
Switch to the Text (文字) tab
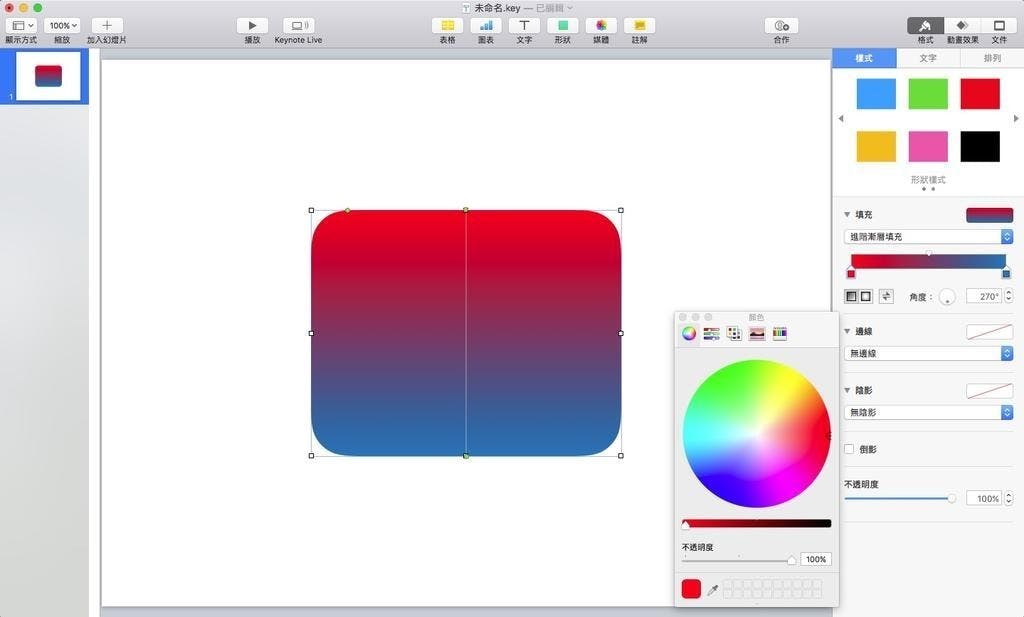click(x=927, y=59)
